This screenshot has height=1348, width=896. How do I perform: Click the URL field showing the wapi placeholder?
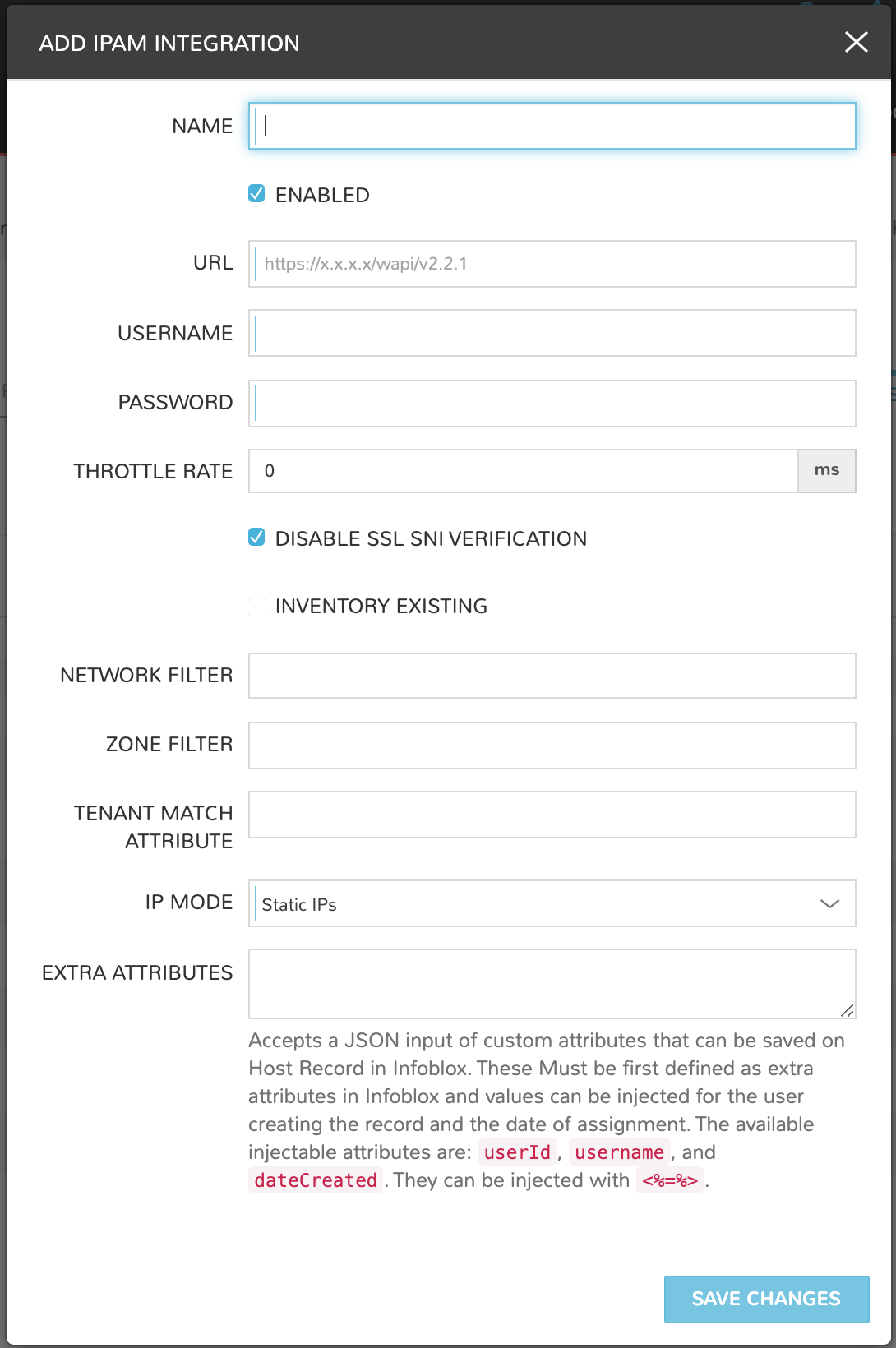[551, 264]
